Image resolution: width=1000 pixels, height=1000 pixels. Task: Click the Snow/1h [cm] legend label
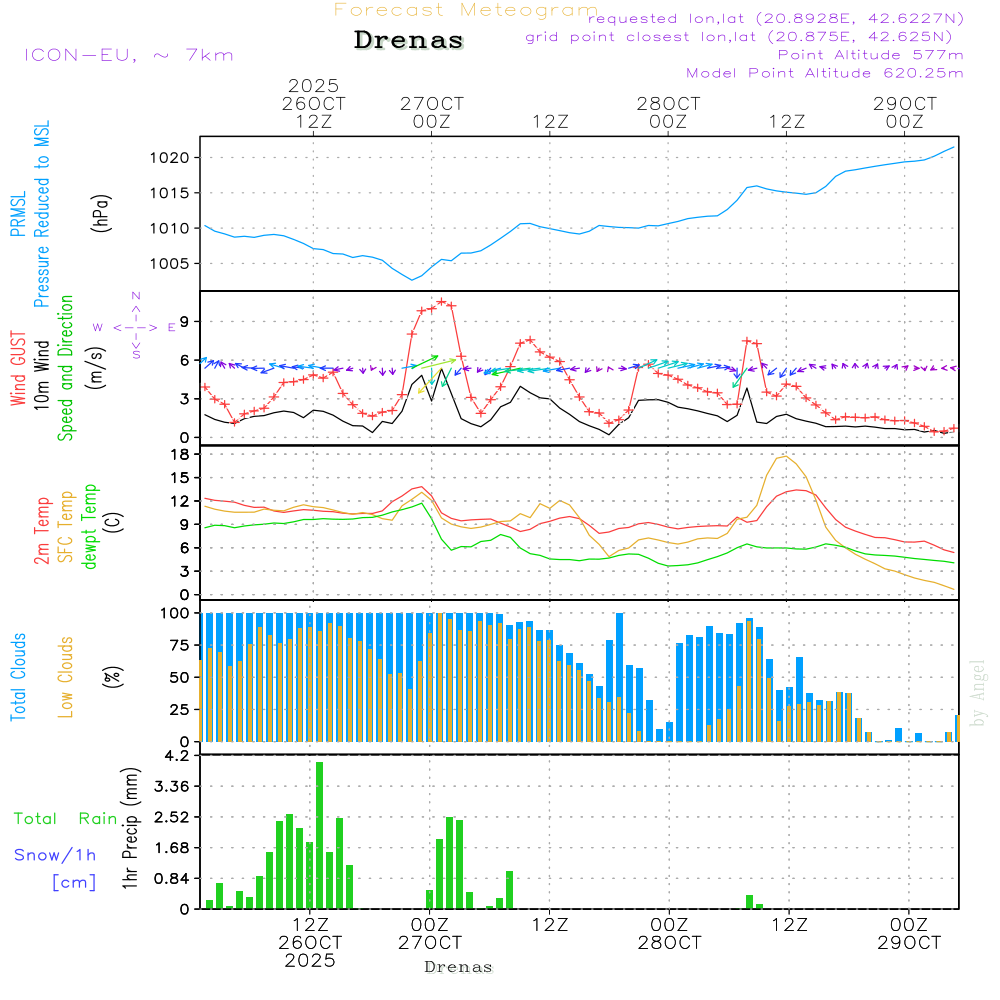56,868
